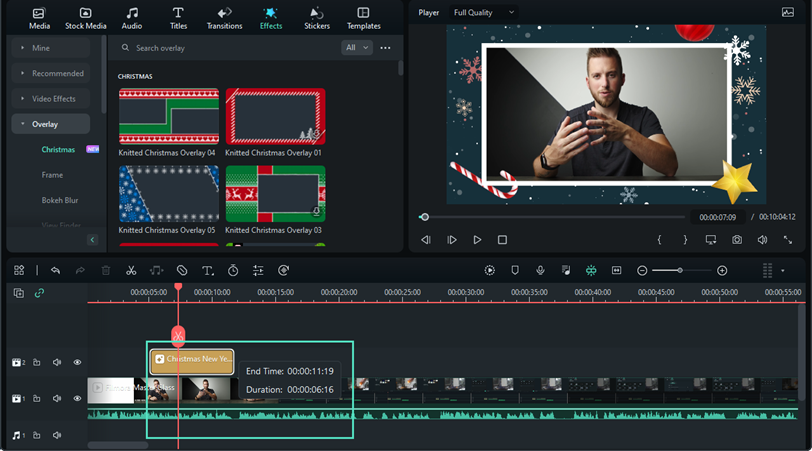Screen dimensions: 812x451
Task: Switch to the Stickers tab
Action: (317, 19)
